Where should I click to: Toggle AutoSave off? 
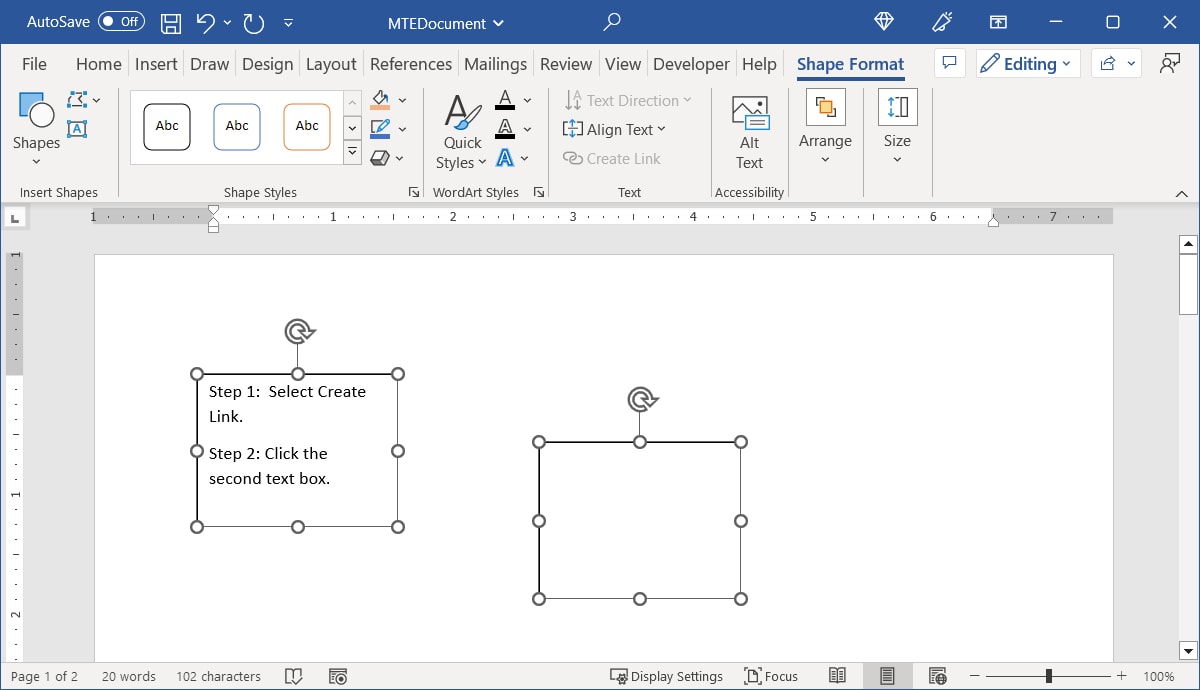(x=120, y=21)
